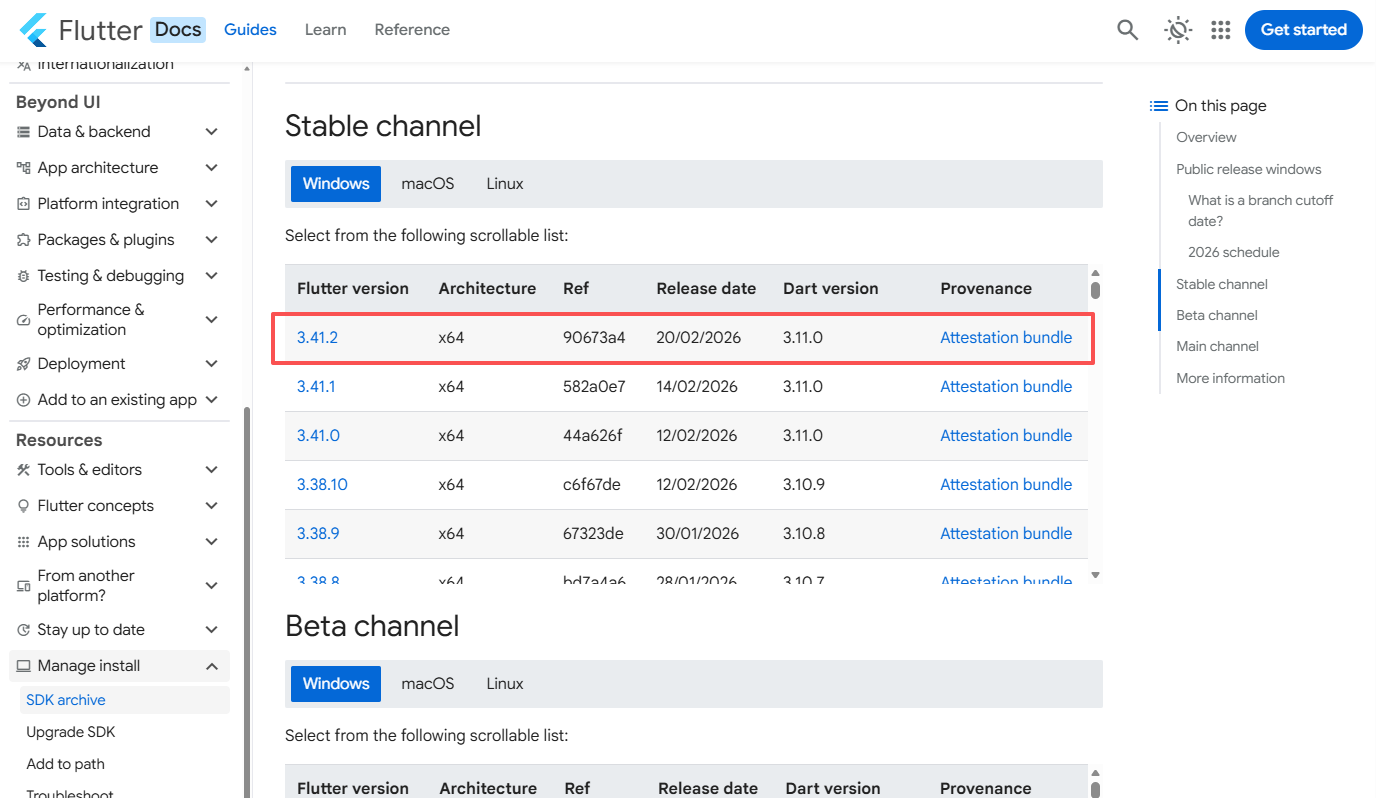Image resolution: width=1376 pixels, height=798 pixels.
Task: Open the Learn tab
Action: [326, 30]
